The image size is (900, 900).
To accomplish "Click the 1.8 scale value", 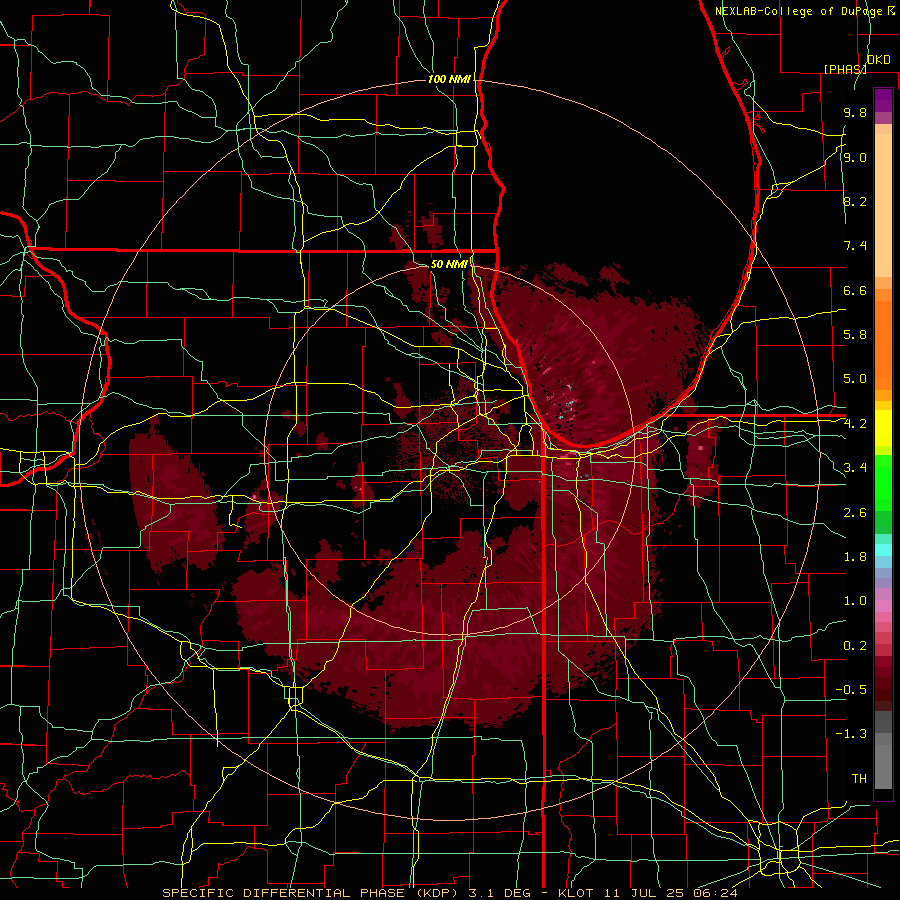I will click(855, 556).
